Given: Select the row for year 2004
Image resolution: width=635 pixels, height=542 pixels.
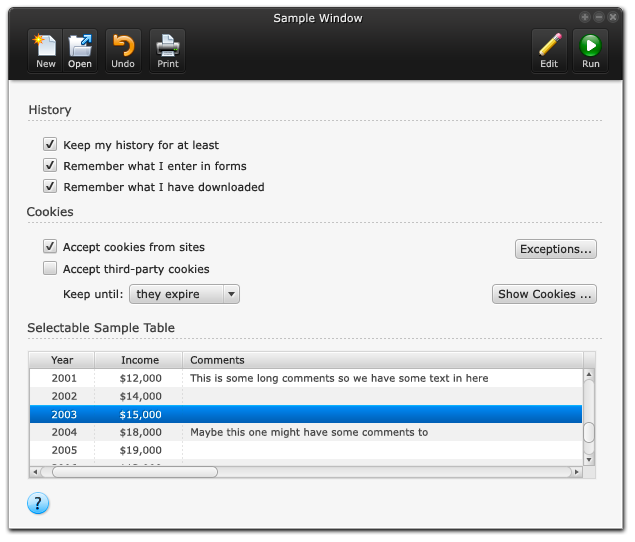Looking at the screenshot, I should pyautogui.click(x=306, y=432).
